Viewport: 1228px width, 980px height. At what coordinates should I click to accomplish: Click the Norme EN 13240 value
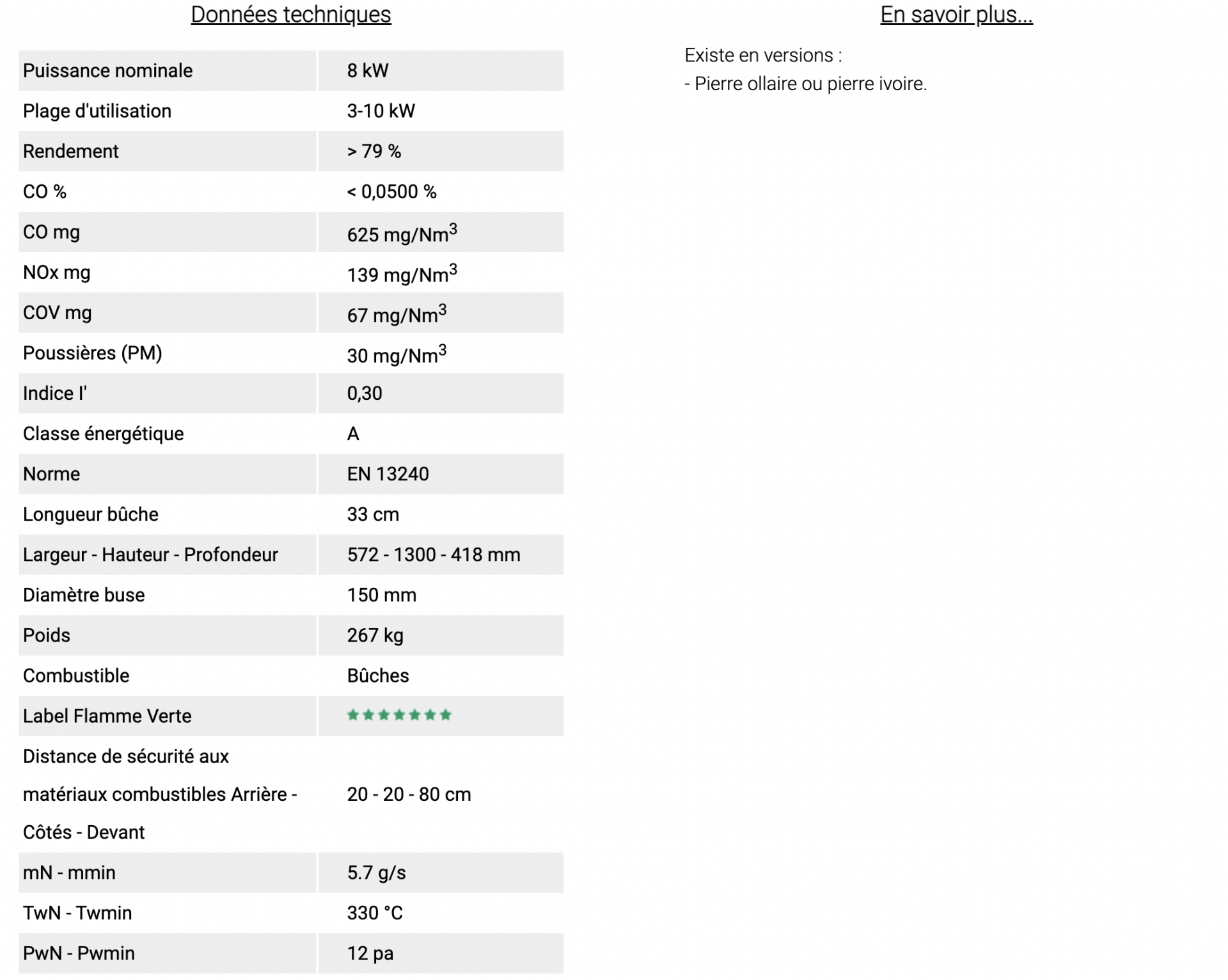point(388,474)
